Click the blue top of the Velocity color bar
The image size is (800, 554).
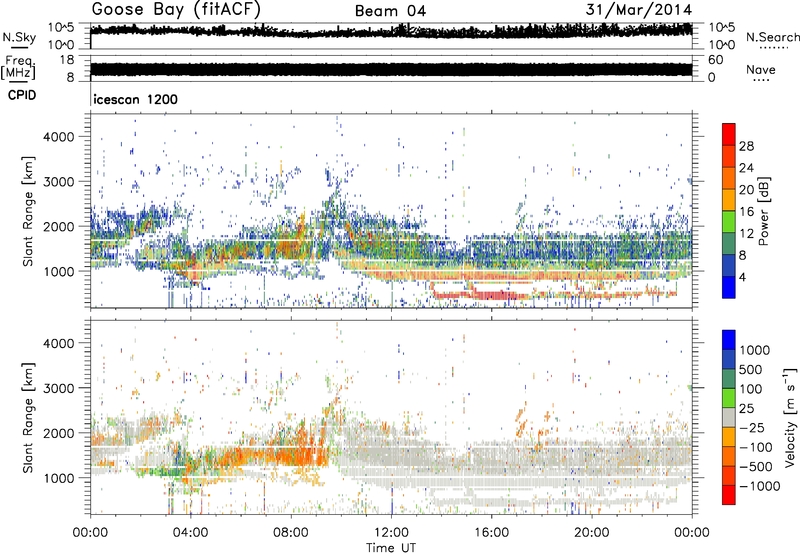point(729,338)
